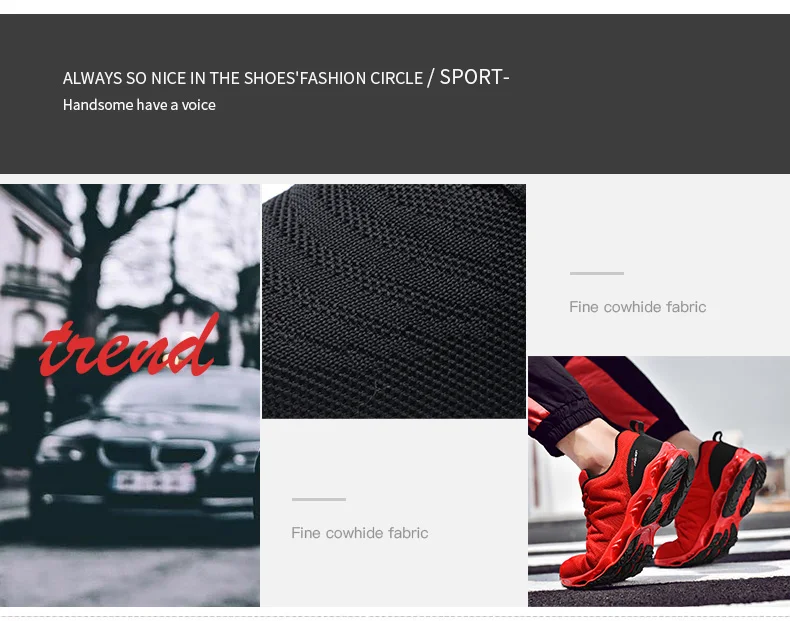Click the 'ALWAYS SO NICE IN THE SHOES'FASHION CIRCLE' heading

click(x=242, y=78)
